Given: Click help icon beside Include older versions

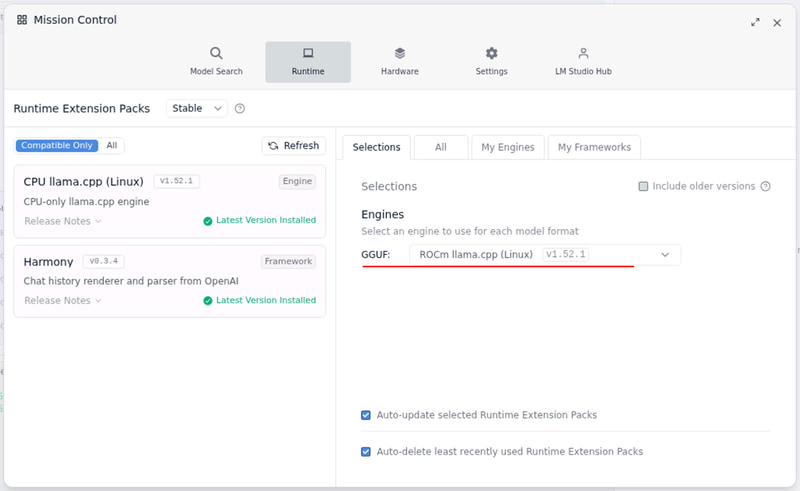Looking at the screenshot, I should tap(766, 186).
